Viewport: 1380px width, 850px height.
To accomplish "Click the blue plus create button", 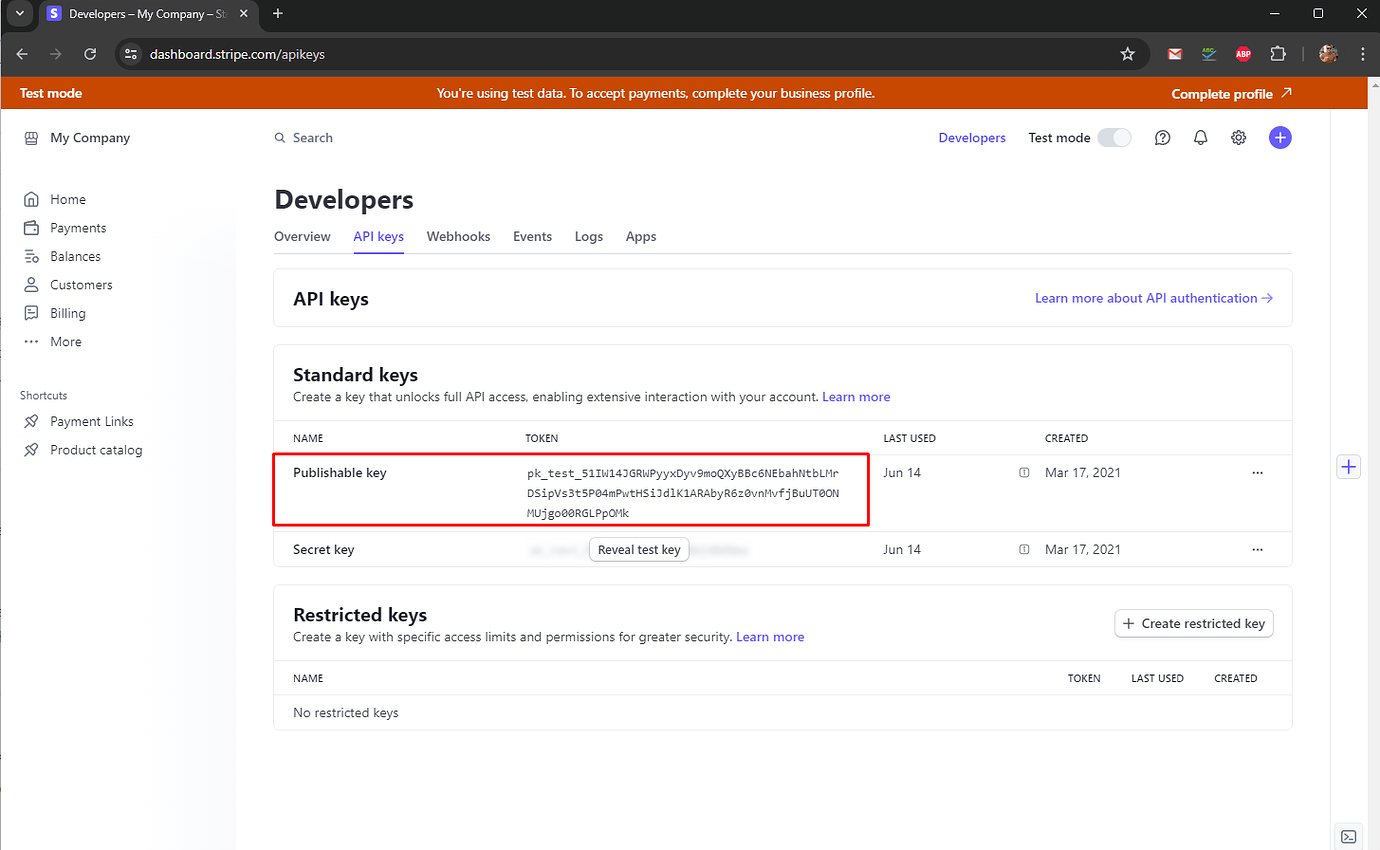I will [x=1280, y=137].
